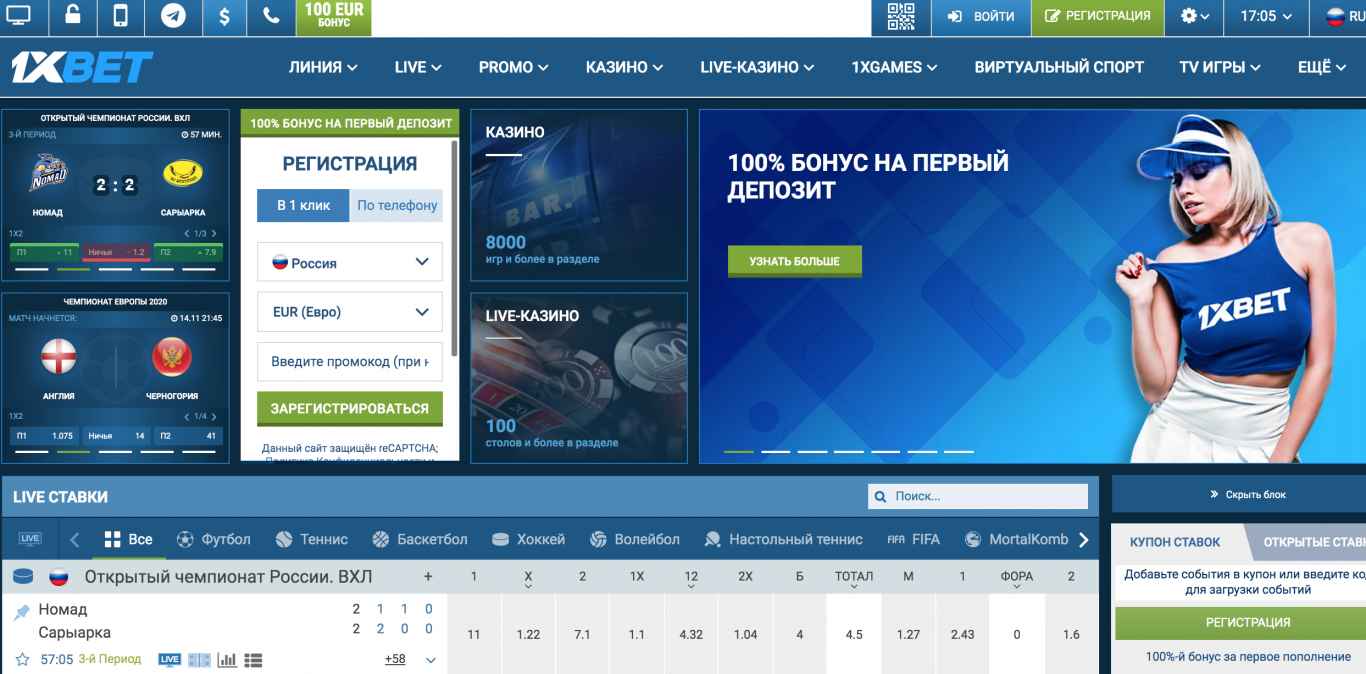Filter live bets by Футбол
The height and width of the screenshot is (674, 1366).
point(214,539)
